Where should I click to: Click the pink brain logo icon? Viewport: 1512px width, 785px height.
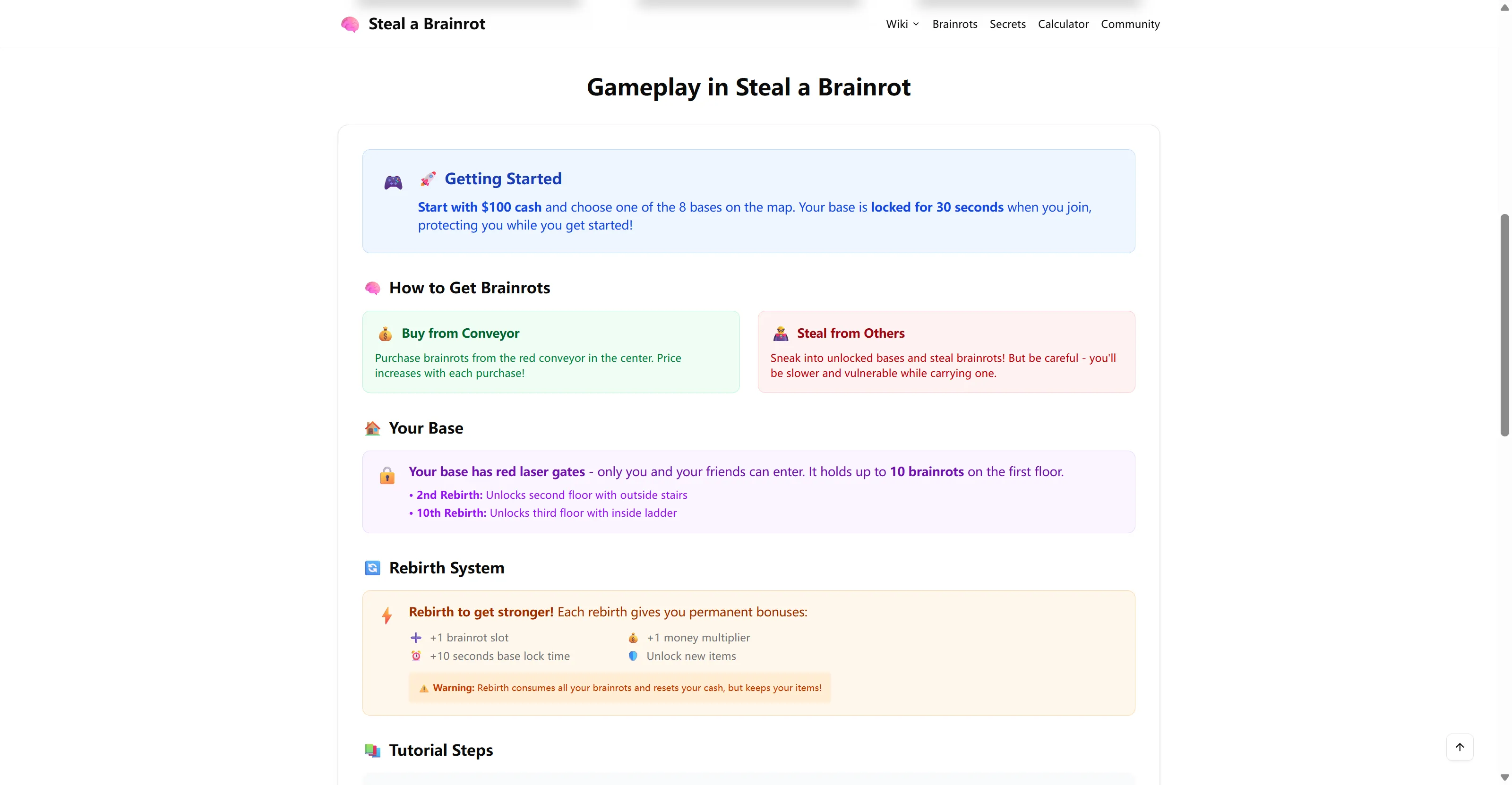(350, 24)
